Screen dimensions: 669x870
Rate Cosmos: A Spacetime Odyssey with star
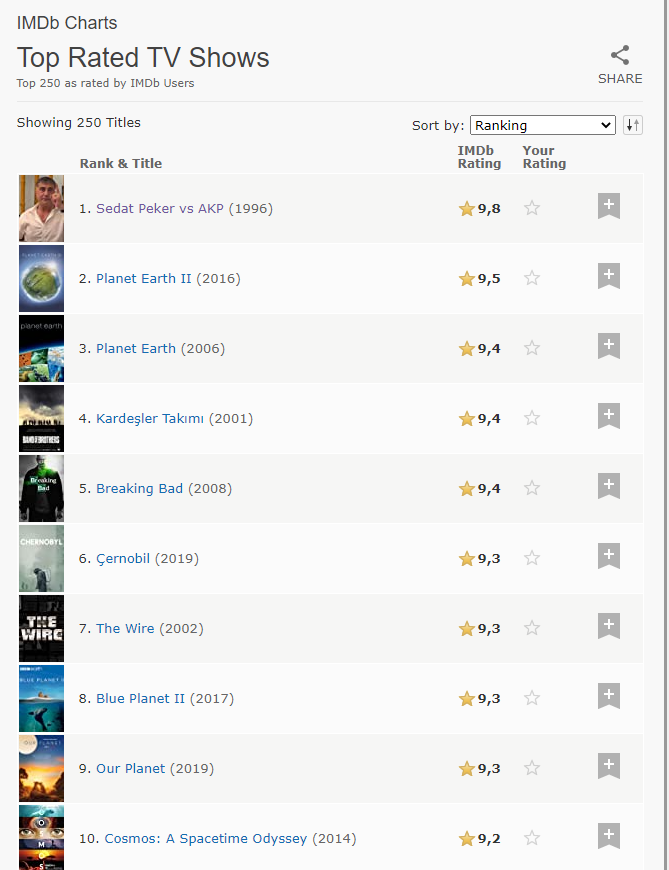click(x=532, y=838)
